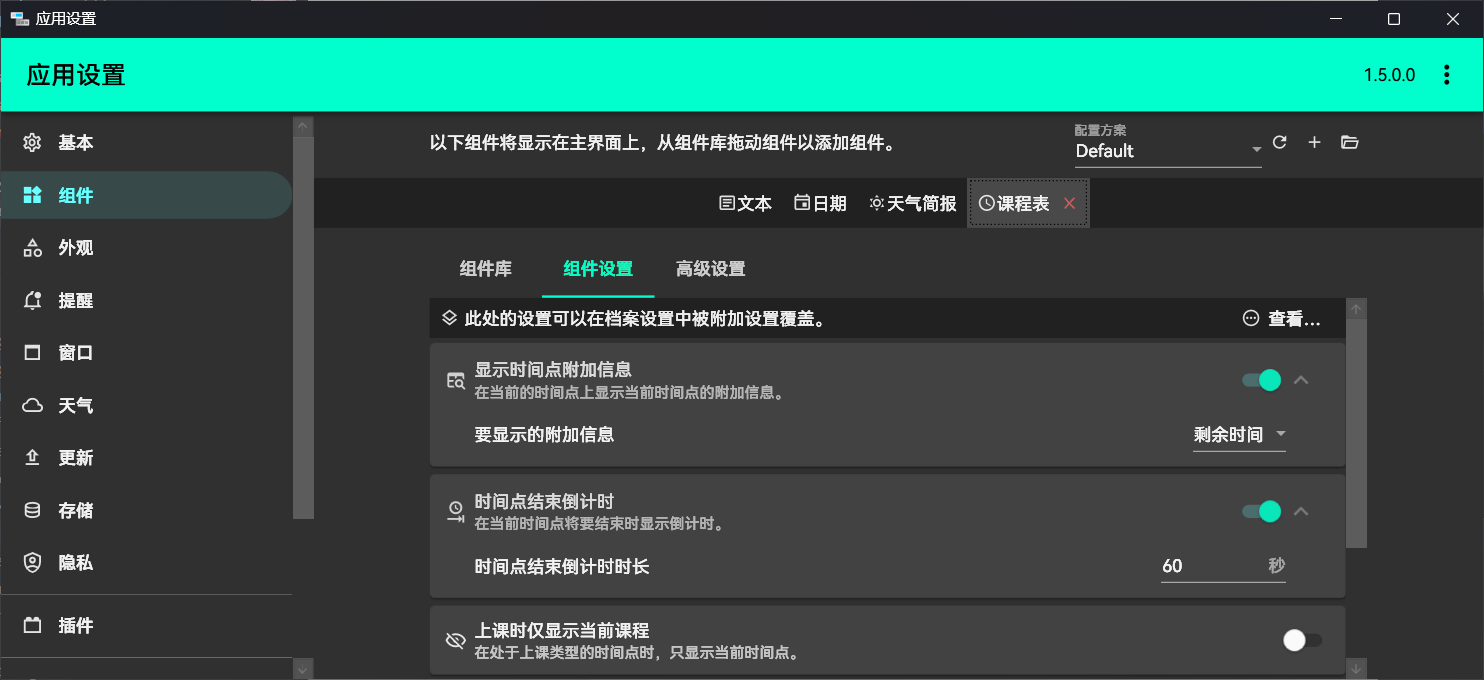Click the refresh configuration profile icon
This screenshot has width=1484, height=680.
(x=1279, y=142)
